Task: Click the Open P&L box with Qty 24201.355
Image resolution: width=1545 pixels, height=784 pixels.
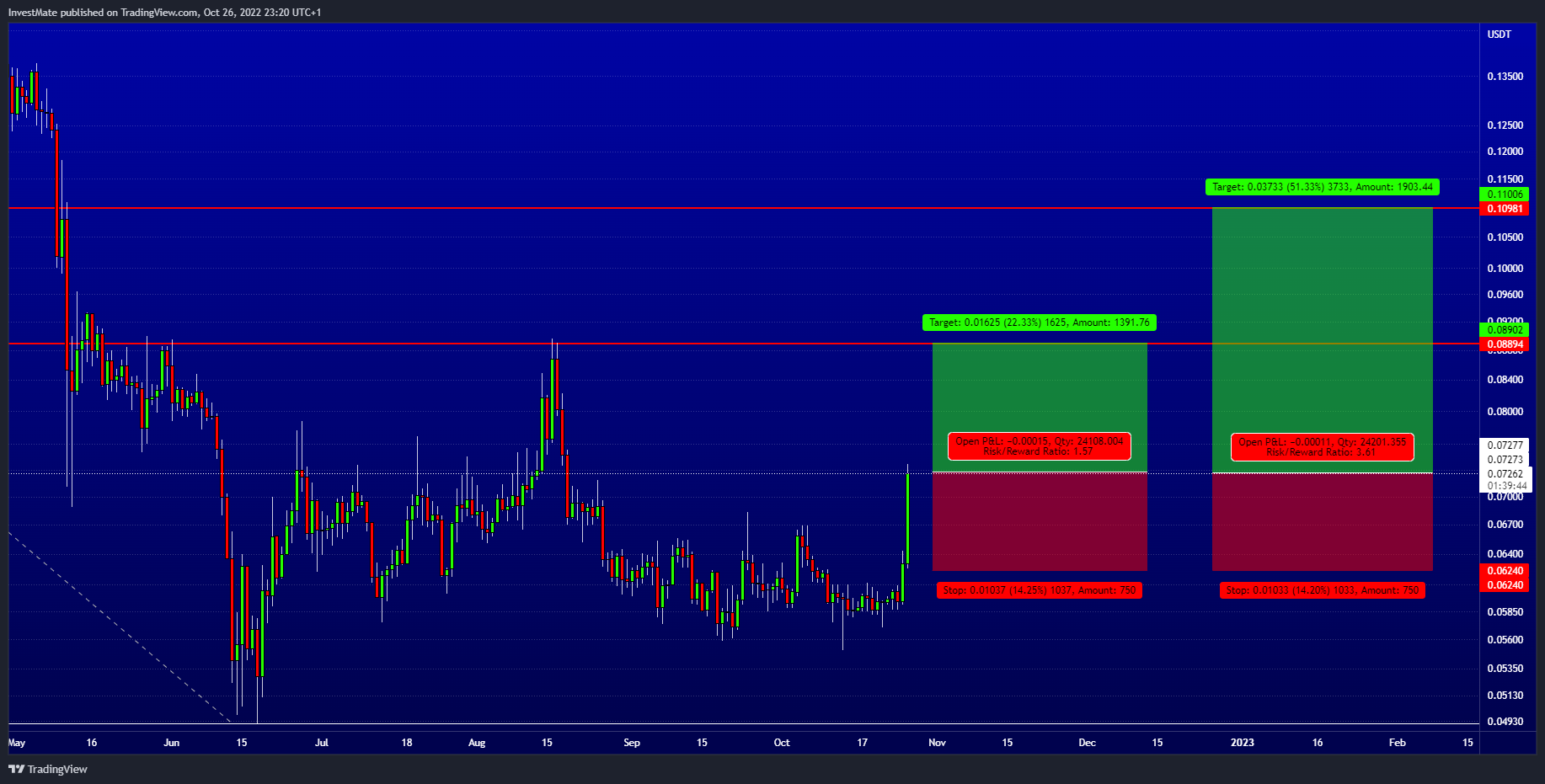Action: [x=1323, y=447]
